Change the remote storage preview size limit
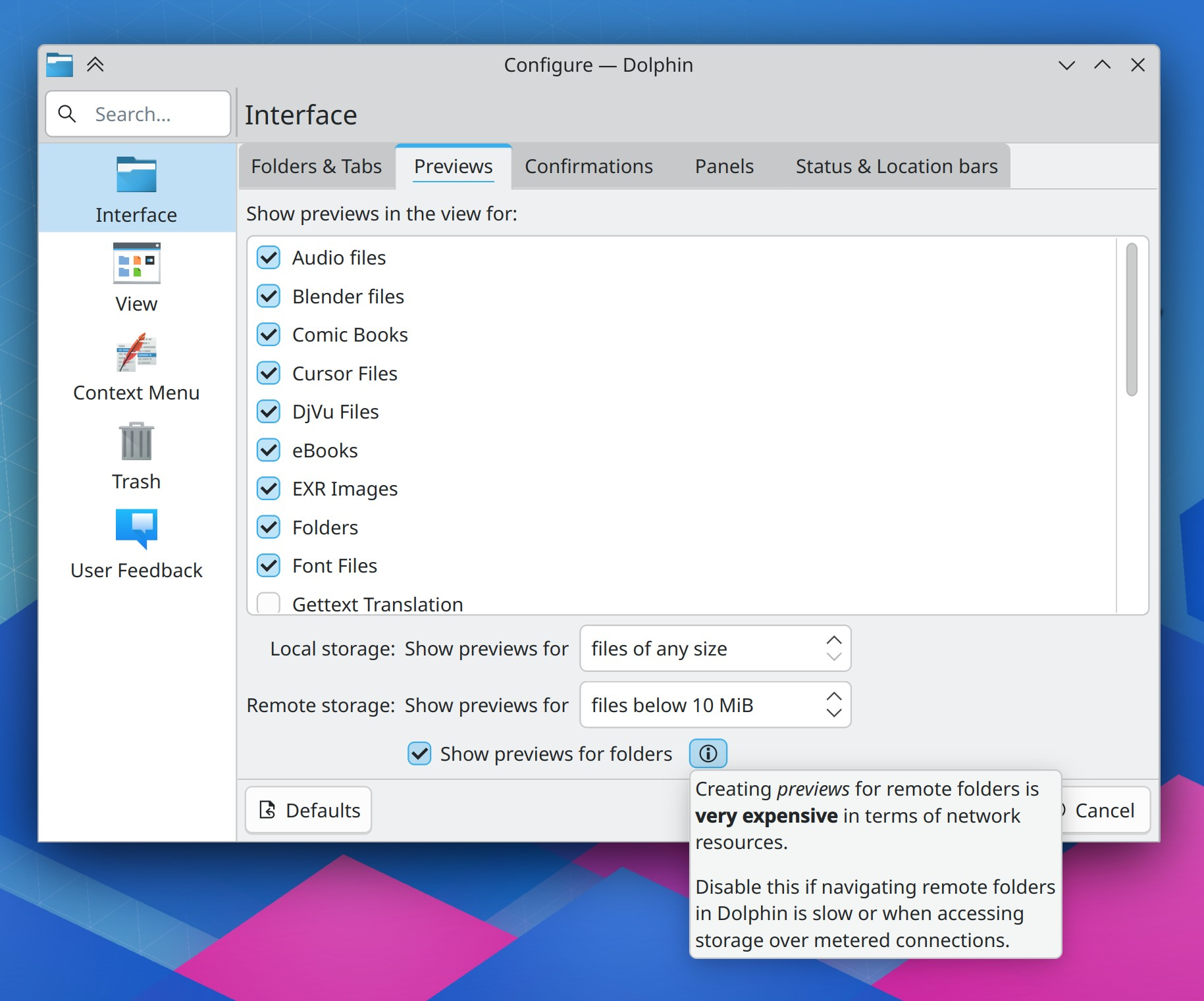The image size is (1204, 1001). coord(715,705)
